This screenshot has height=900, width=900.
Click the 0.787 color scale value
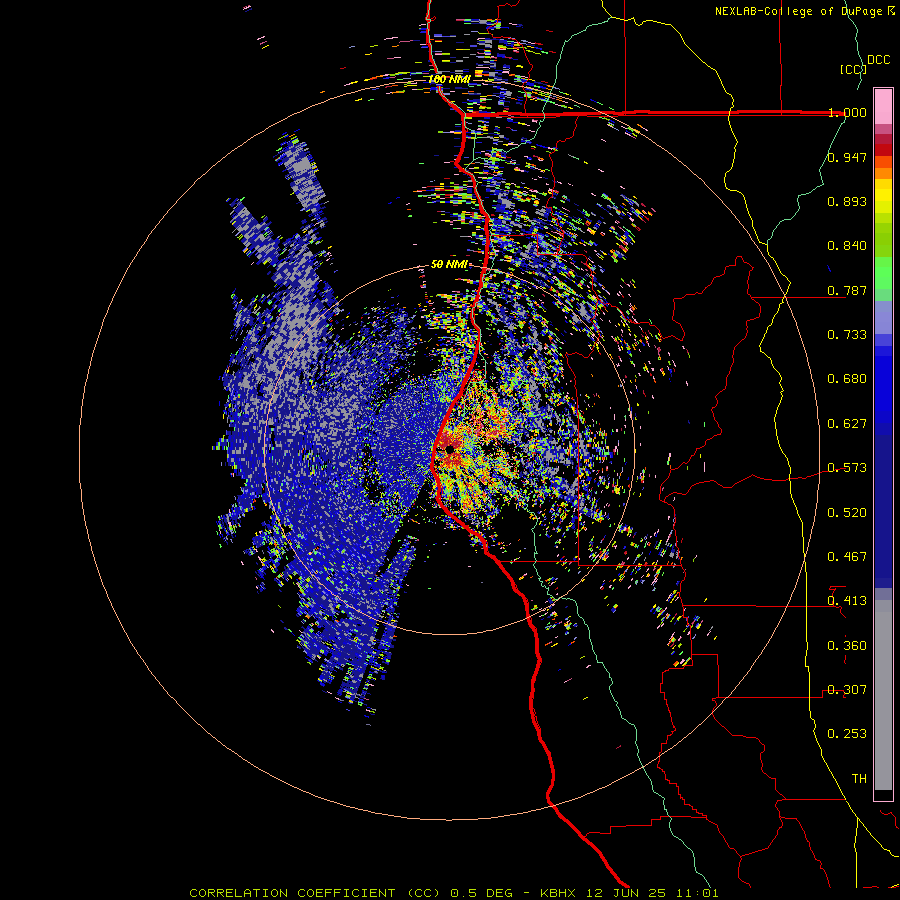[847, 290]
